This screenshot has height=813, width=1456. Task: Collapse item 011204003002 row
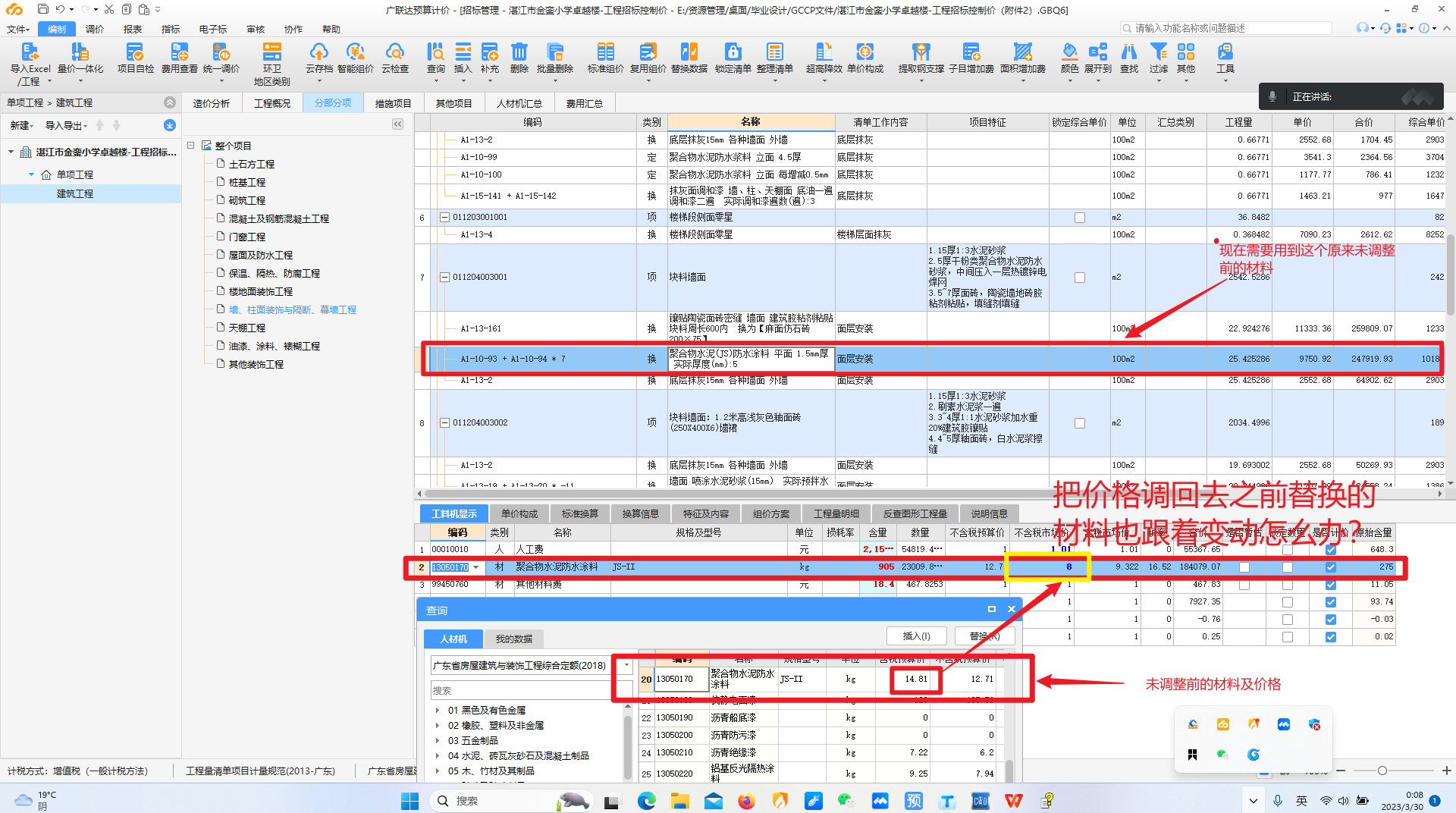tap(444, 423)
